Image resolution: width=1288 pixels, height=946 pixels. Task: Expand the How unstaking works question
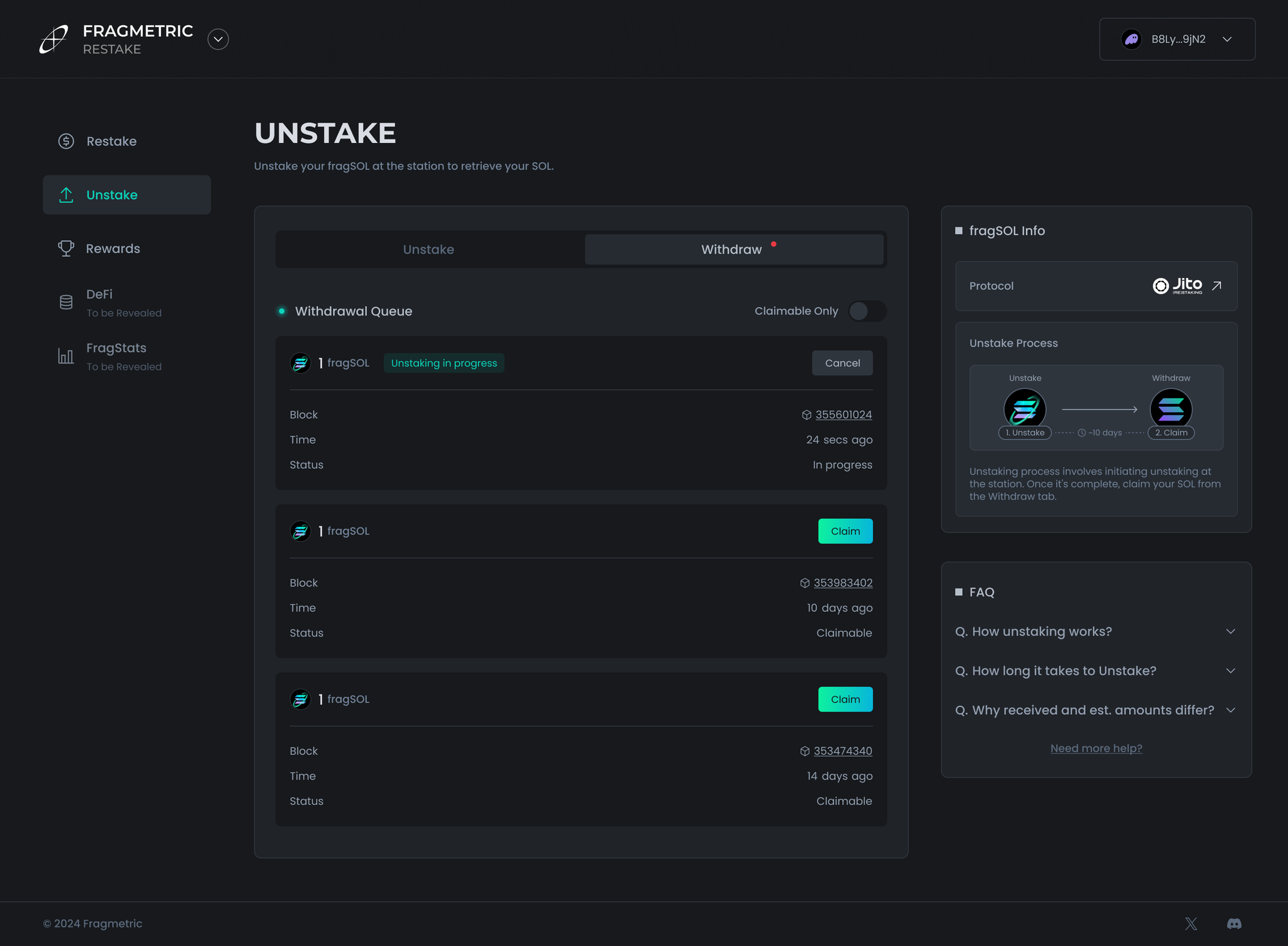tap(1096, 632)
